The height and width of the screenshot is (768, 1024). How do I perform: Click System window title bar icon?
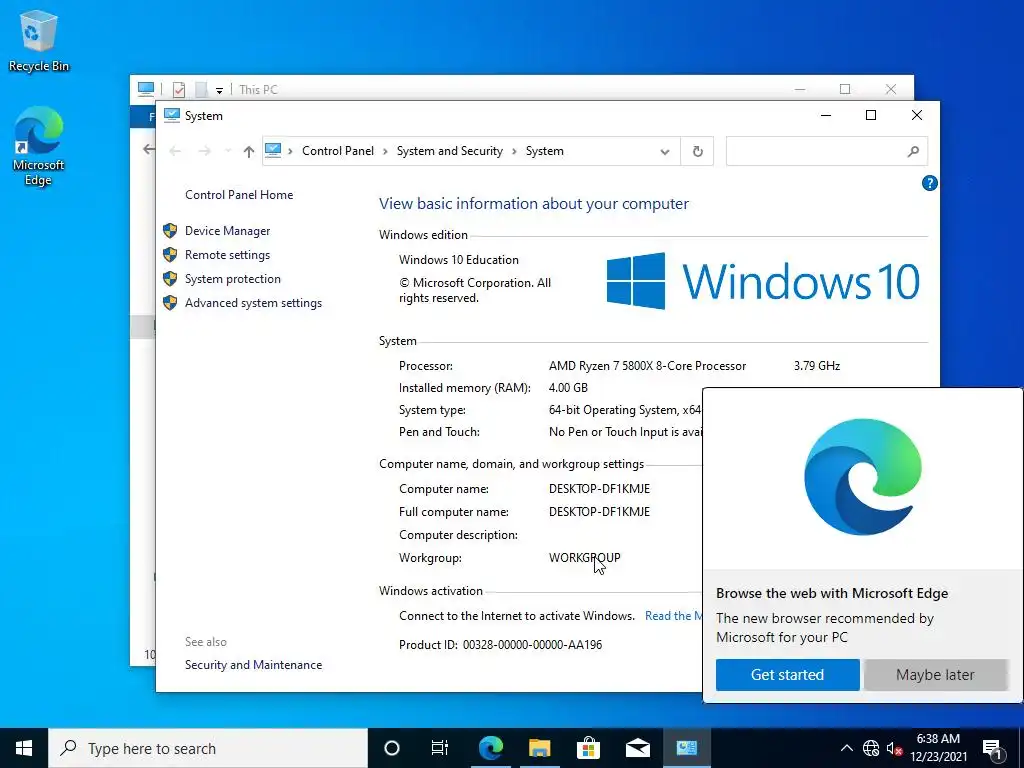172,116
